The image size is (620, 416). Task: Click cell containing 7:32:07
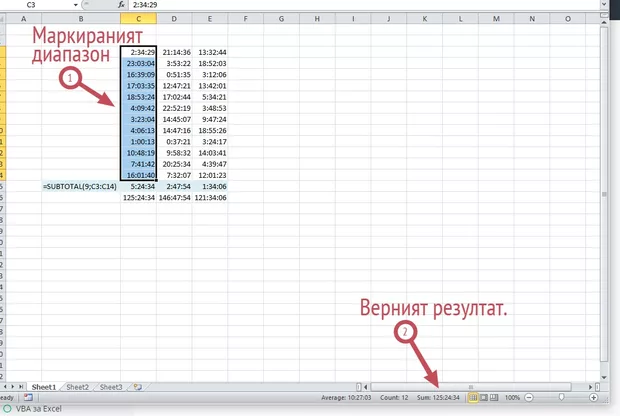coord(174,175)
